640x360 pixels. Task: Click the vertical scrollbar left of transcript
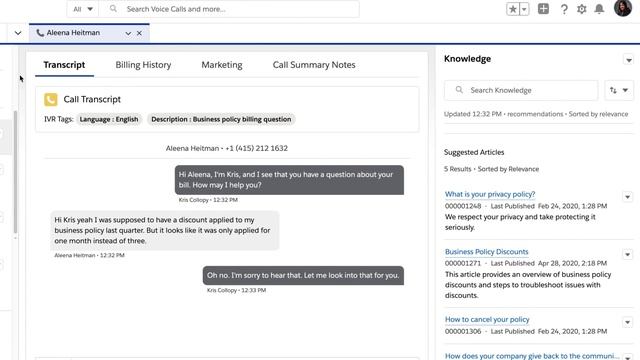tap(15, 171)
